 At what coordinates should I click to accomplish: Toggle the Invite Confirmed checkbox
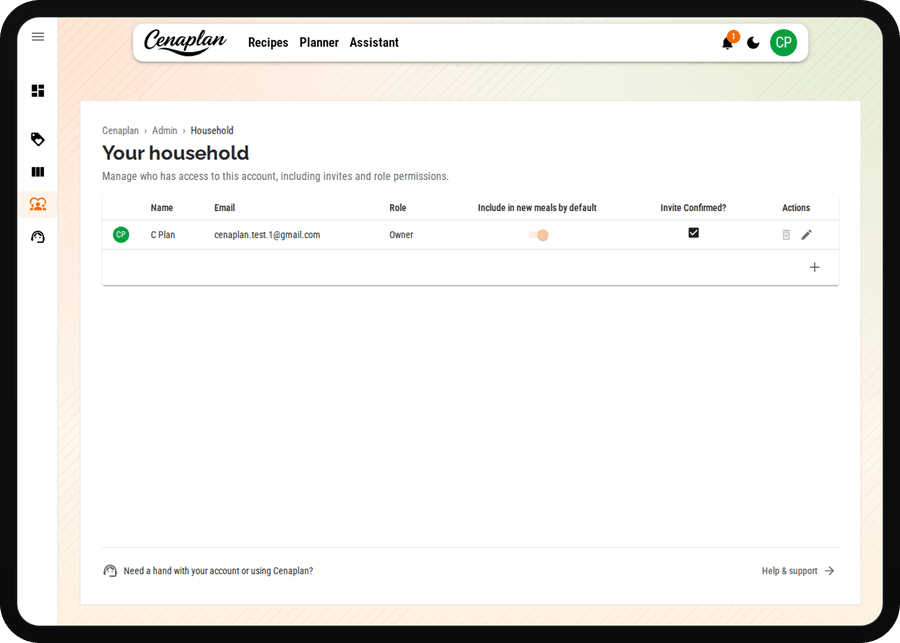point(693,233)
